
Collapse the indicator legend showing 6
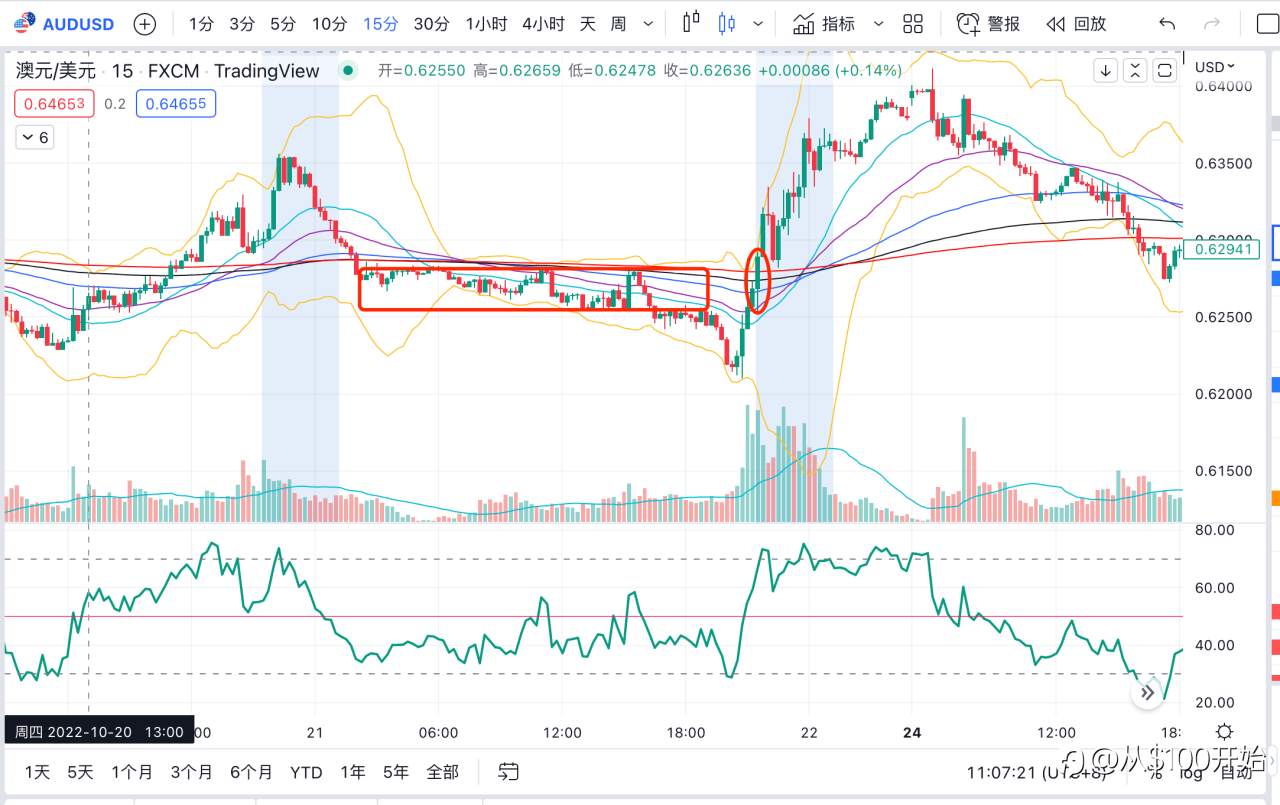tap(35, 138)
